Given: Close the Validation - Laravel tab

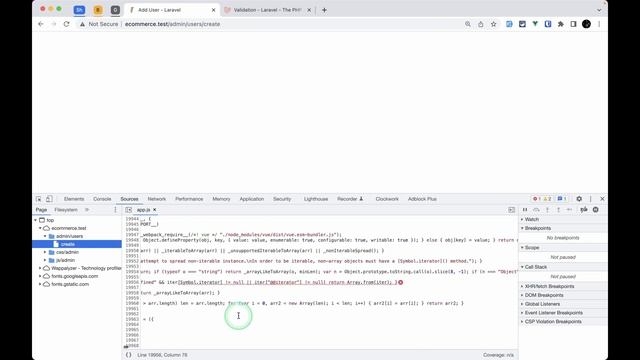Looking at the screenshot, I should tap(309, 10).
